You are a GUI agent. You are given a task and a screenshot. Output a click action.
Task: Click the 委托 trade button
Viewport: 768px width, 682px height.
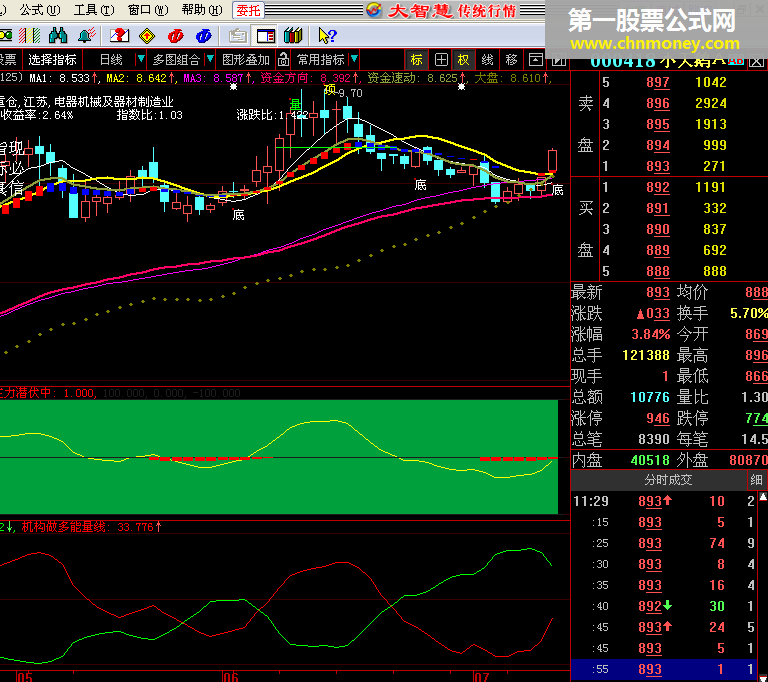pyautogui.click(x=248, y=10)
